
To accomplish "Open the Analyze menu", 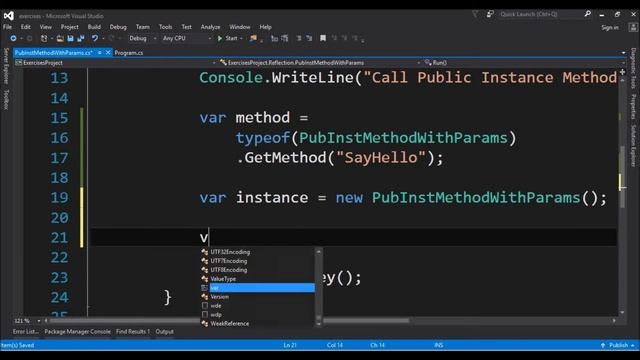I will click(210, 27).
